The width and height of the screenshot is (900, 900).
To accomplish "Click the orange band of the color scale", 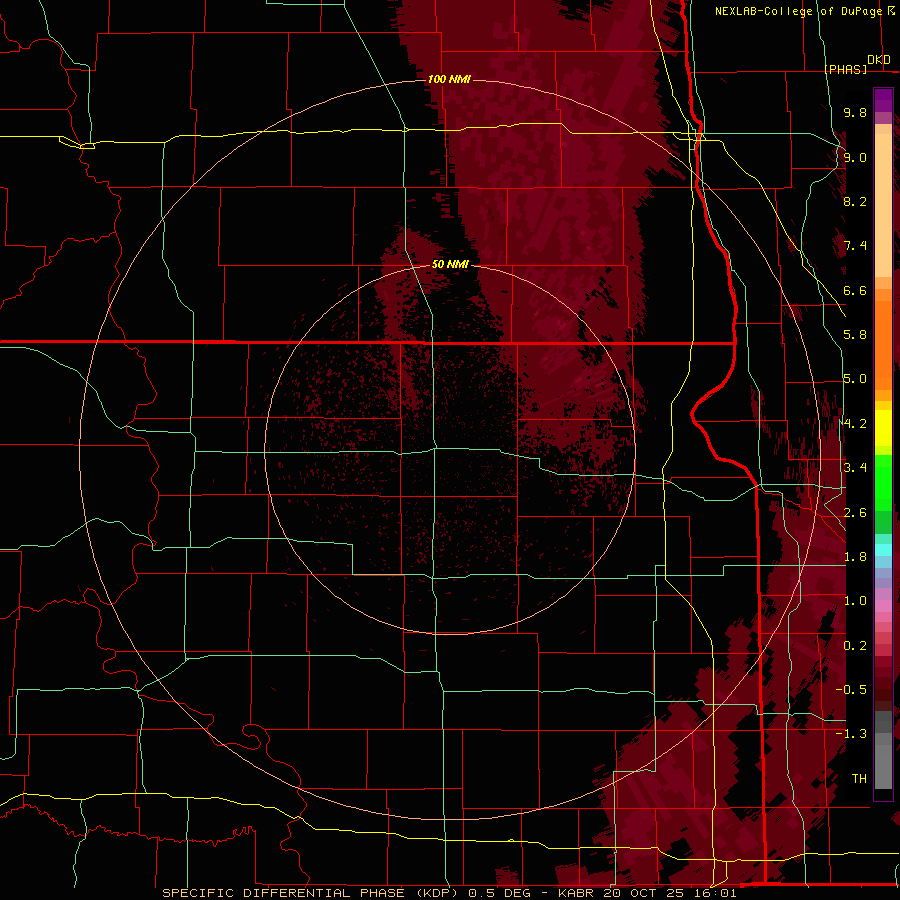I will coord(883,346).
